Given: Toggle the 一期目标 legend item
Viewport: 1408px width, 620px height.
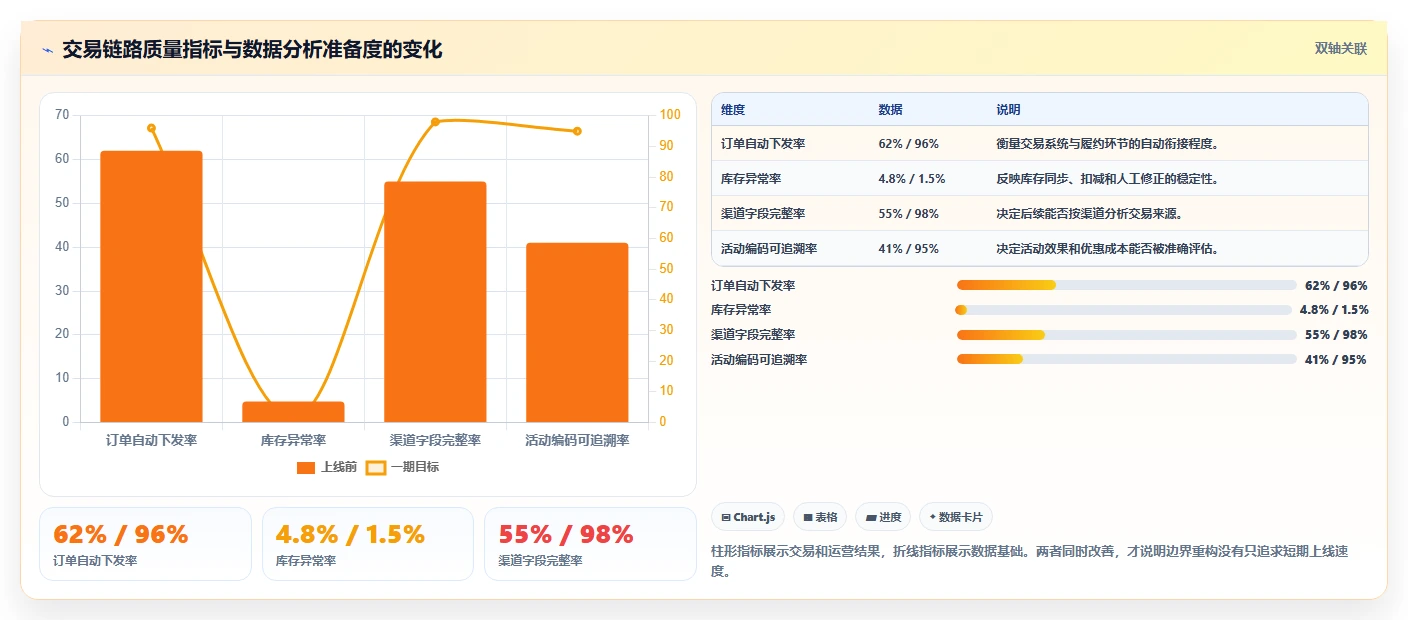Looking at the screenshot, I should point(402,467).
